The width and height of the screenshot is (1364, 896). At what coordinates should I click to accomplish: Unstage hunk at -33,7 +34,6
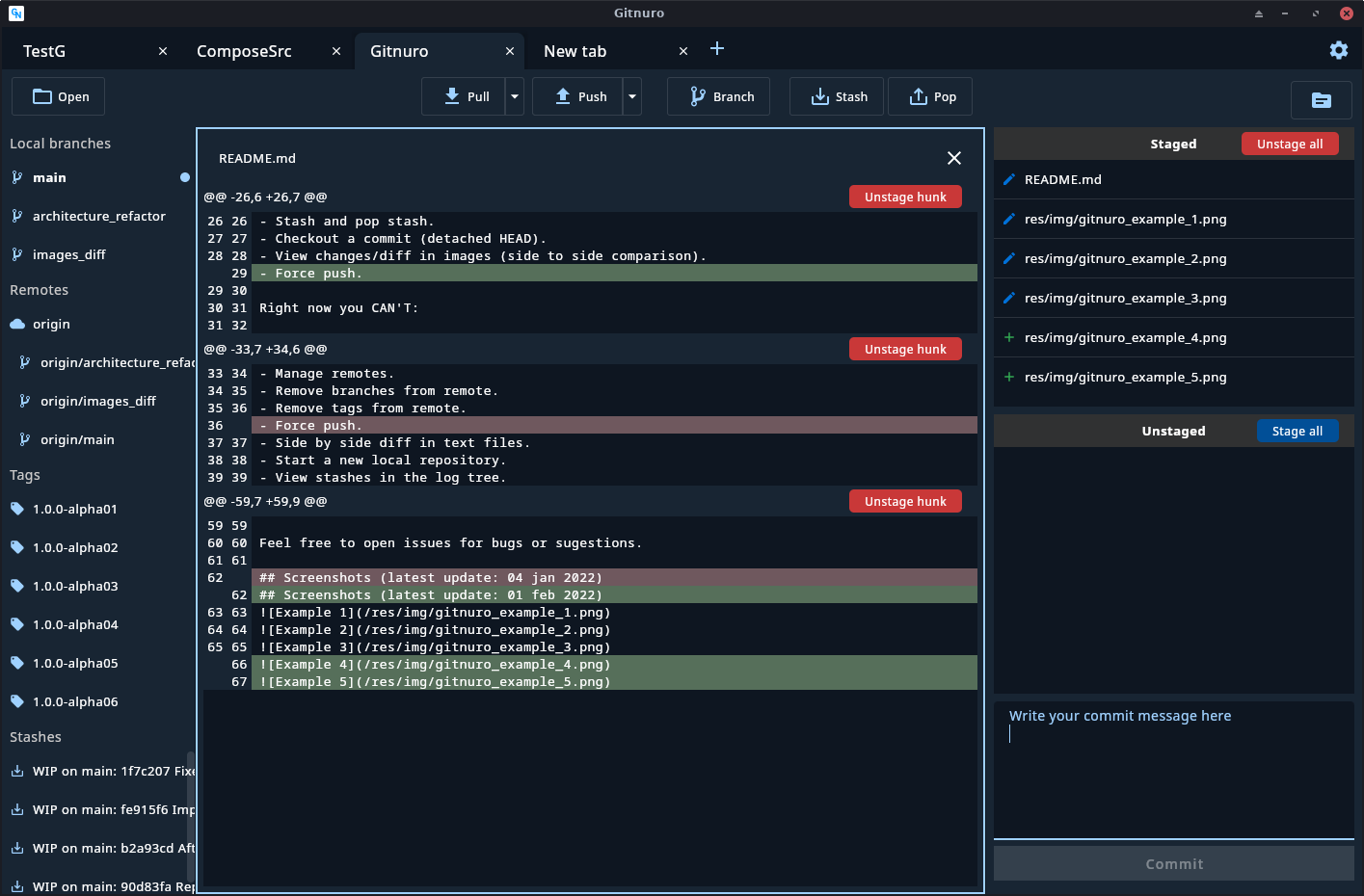pos(905,349)
